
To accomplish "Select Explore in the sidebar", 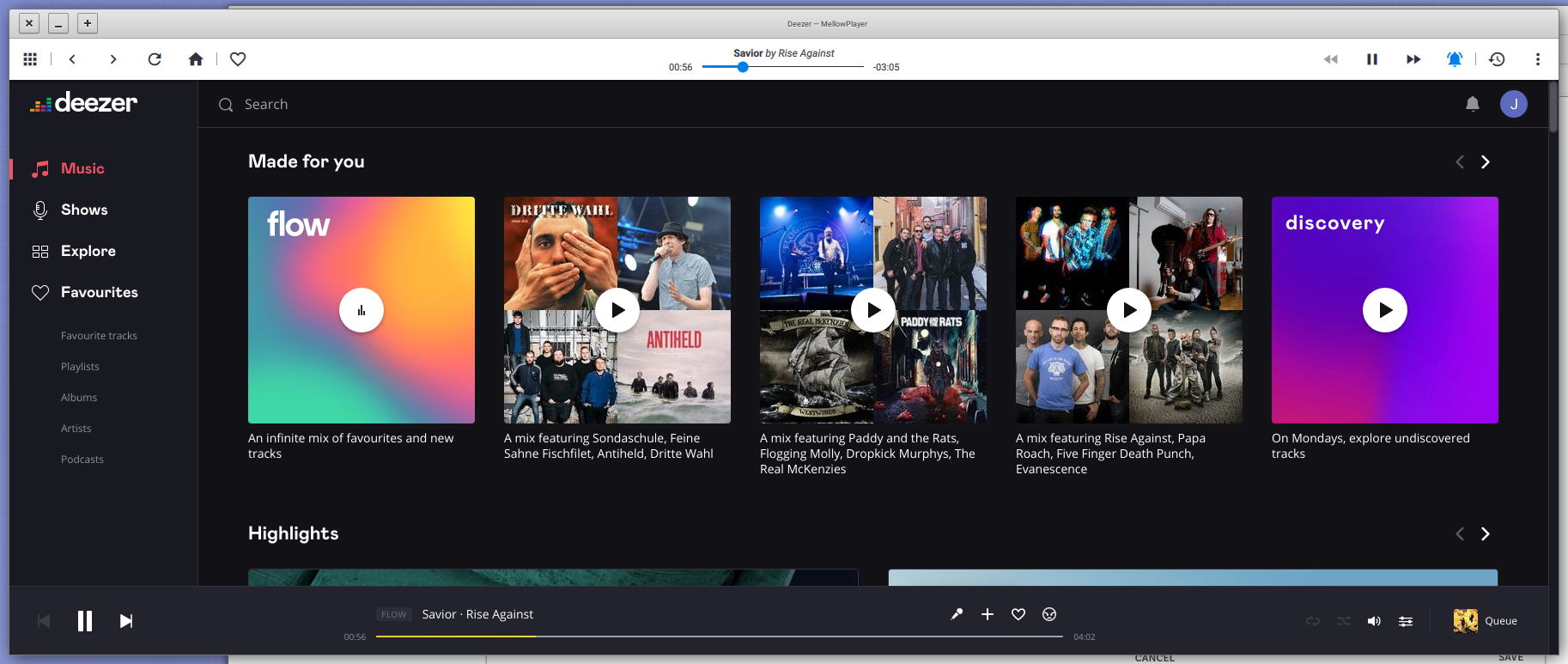I will tap(88, 251).
